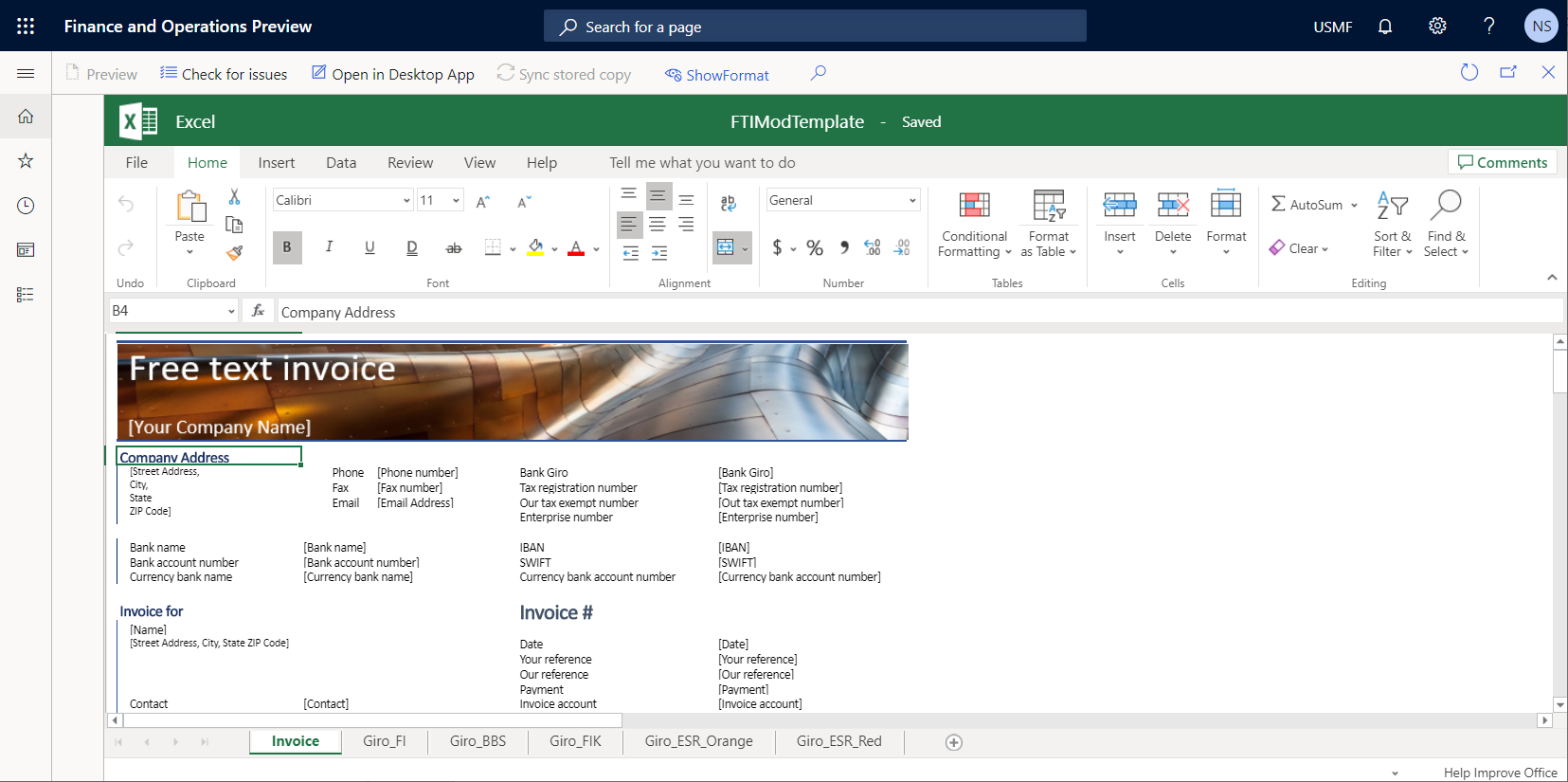This screenshot has width=1568, height=782.
Task: Apply the red font color swatch
Action: [x=576, y=248]
